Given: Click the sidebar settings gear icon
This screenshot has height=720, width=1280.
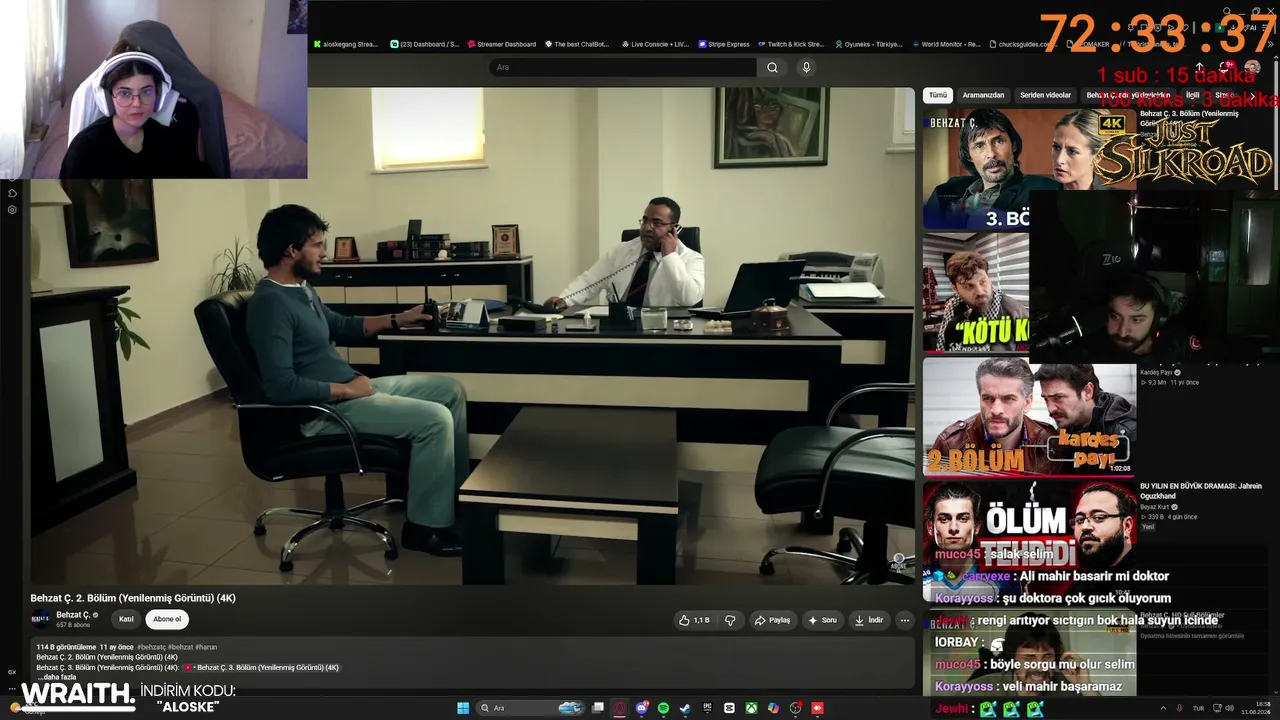Looking at the screenshot, I should pyautogui.click(x=12, y=210).
